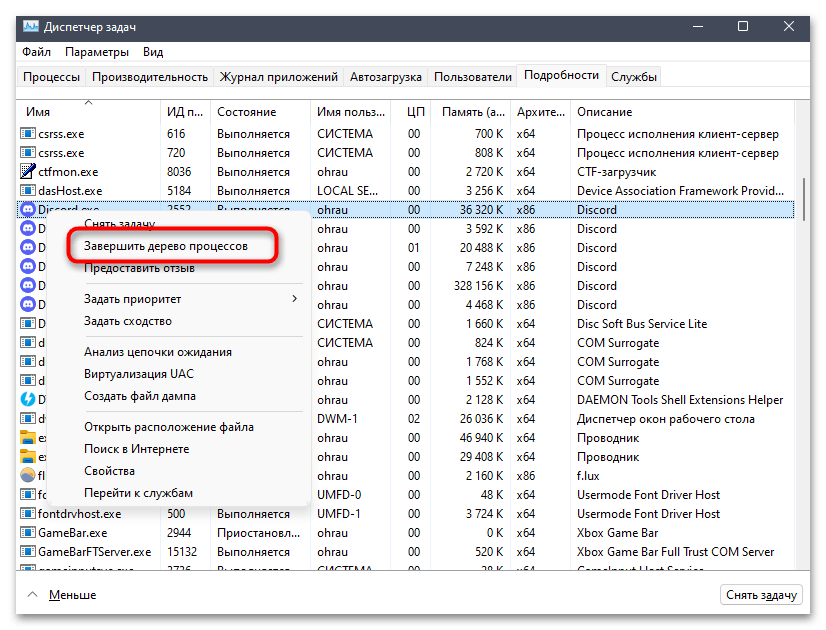Click the dasHost.exe process icon
The image size is (826, 630).
[x=27, y=191]
